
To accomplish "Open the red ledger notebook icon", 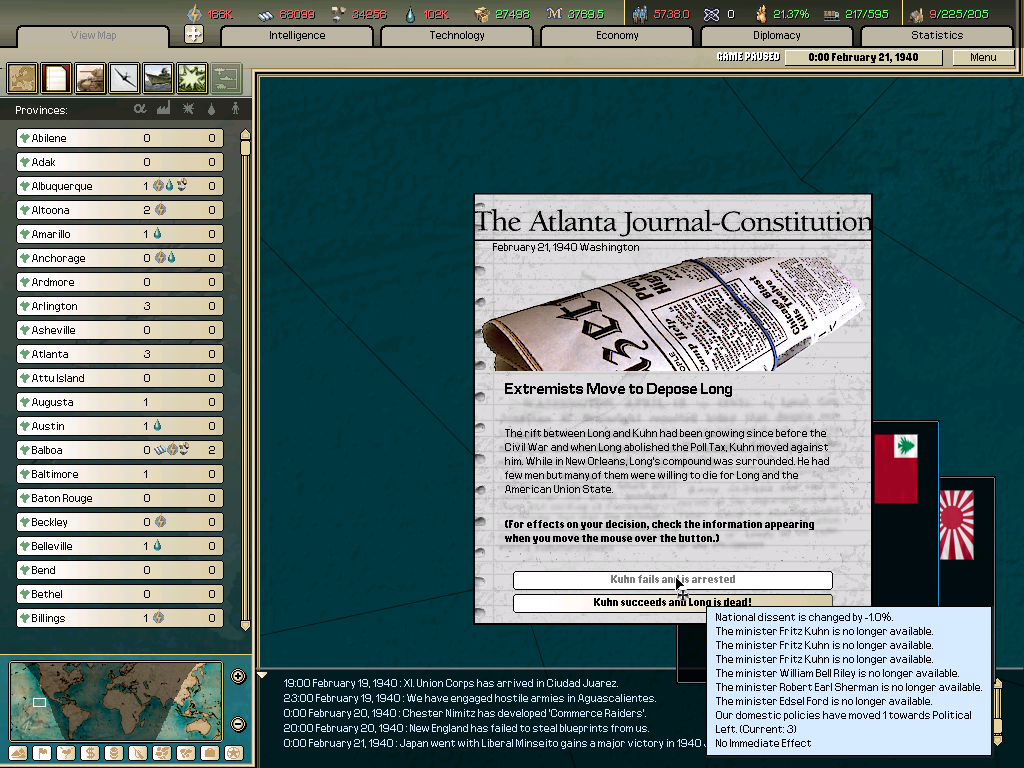I will (55, 78).
